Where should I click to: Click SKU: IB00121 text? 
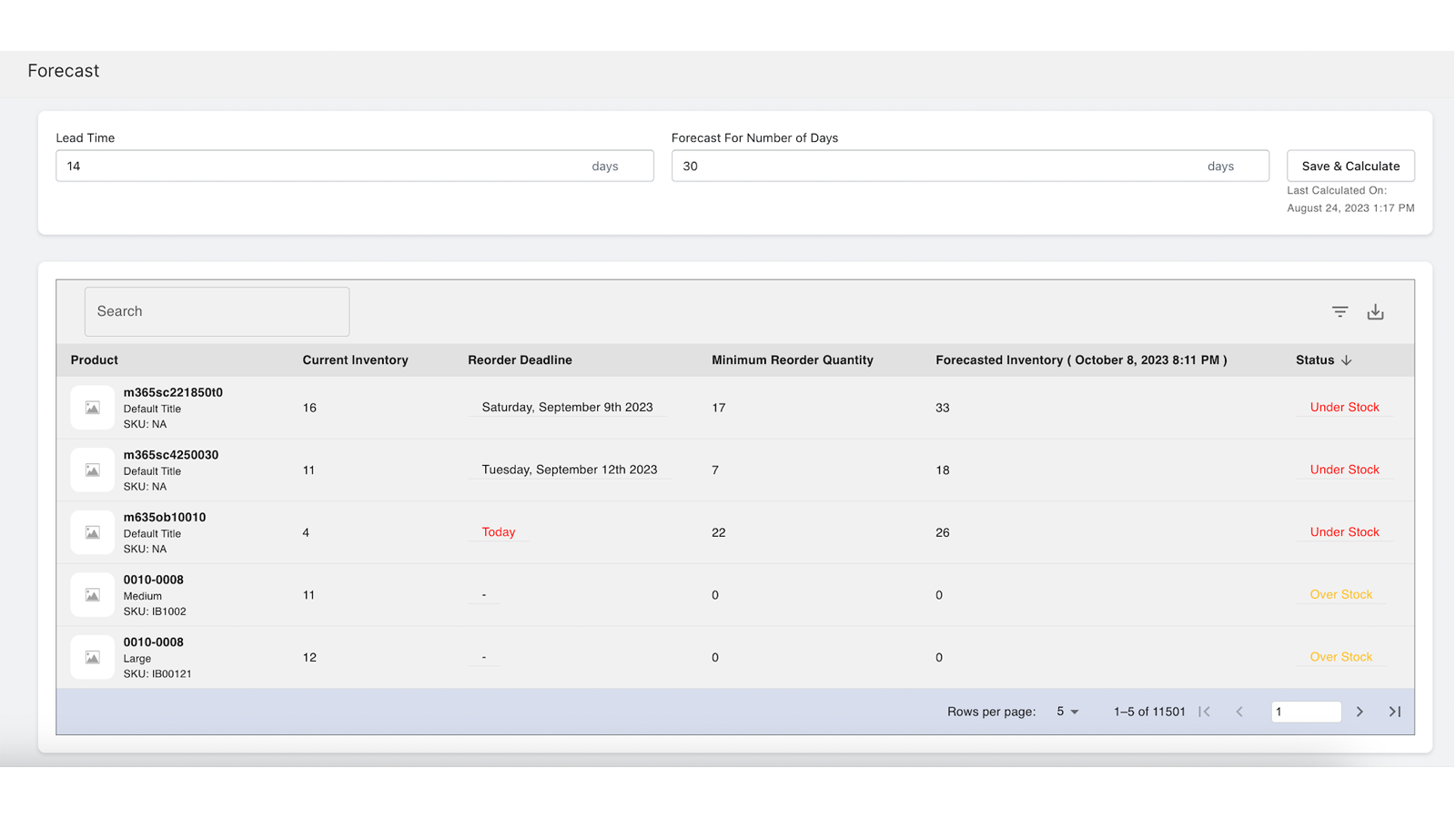click(x=157, y=674)
